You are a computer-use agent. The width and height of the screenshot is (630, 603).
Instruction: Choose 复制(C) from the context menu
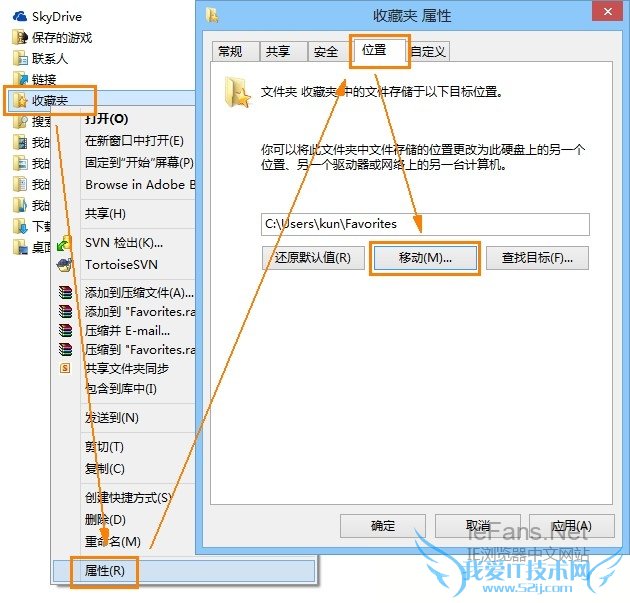[104, 468]
